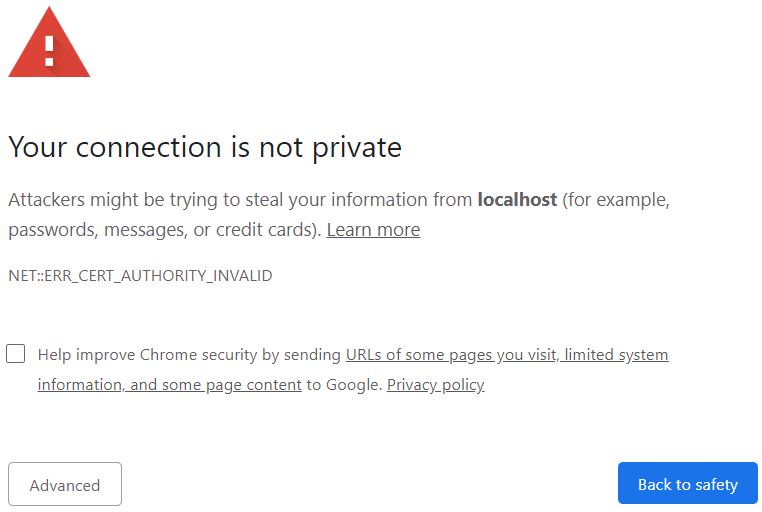Click the bold localhost hostname
Image resolution: width=762 pixels, height=512 pixels.
click(517, 200)
